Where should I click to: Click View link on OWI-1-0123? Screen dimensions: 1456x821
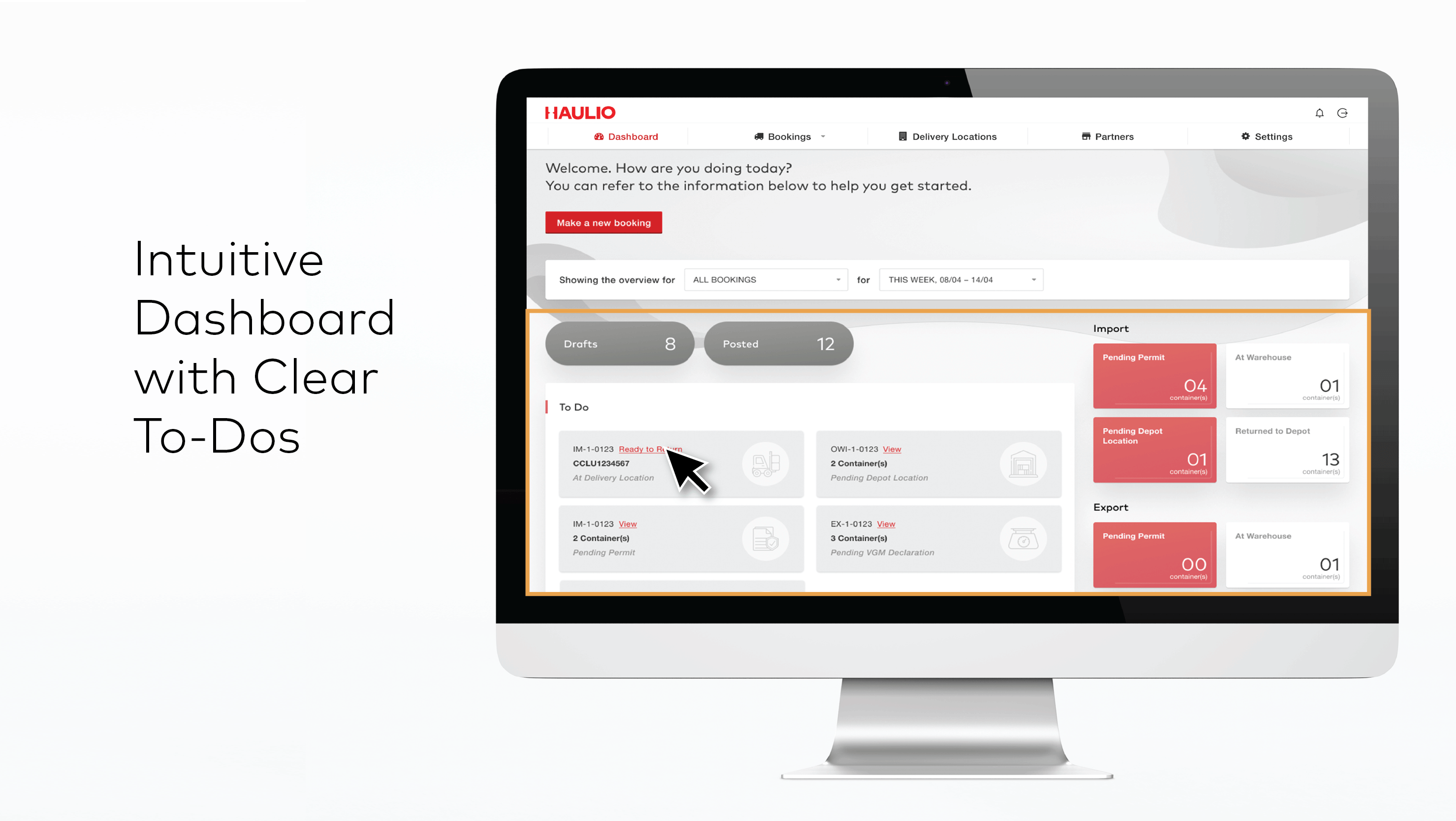point(891,448)
